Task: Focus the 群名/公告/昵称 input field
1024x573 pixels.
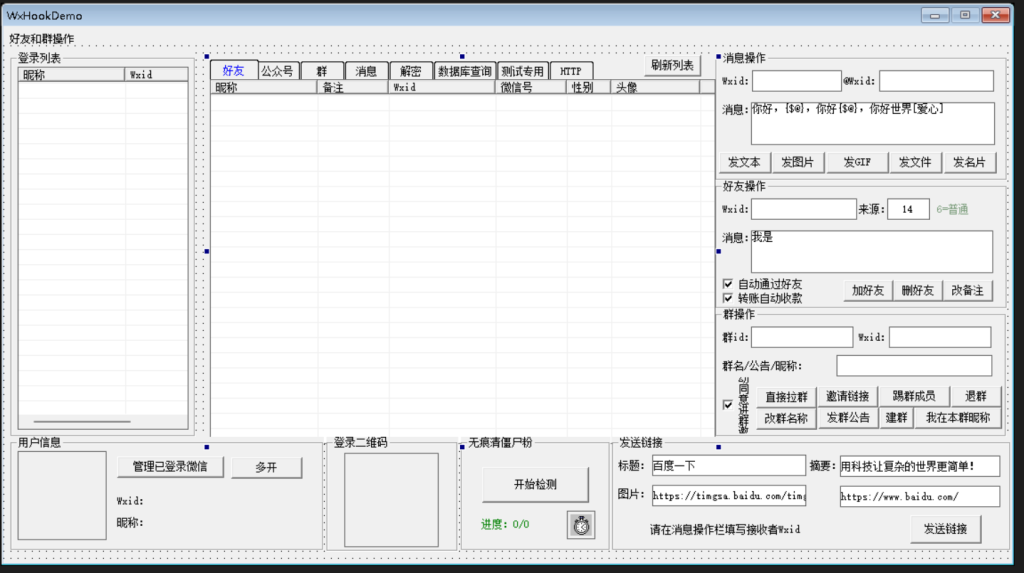Action: [x=914, y=365]
